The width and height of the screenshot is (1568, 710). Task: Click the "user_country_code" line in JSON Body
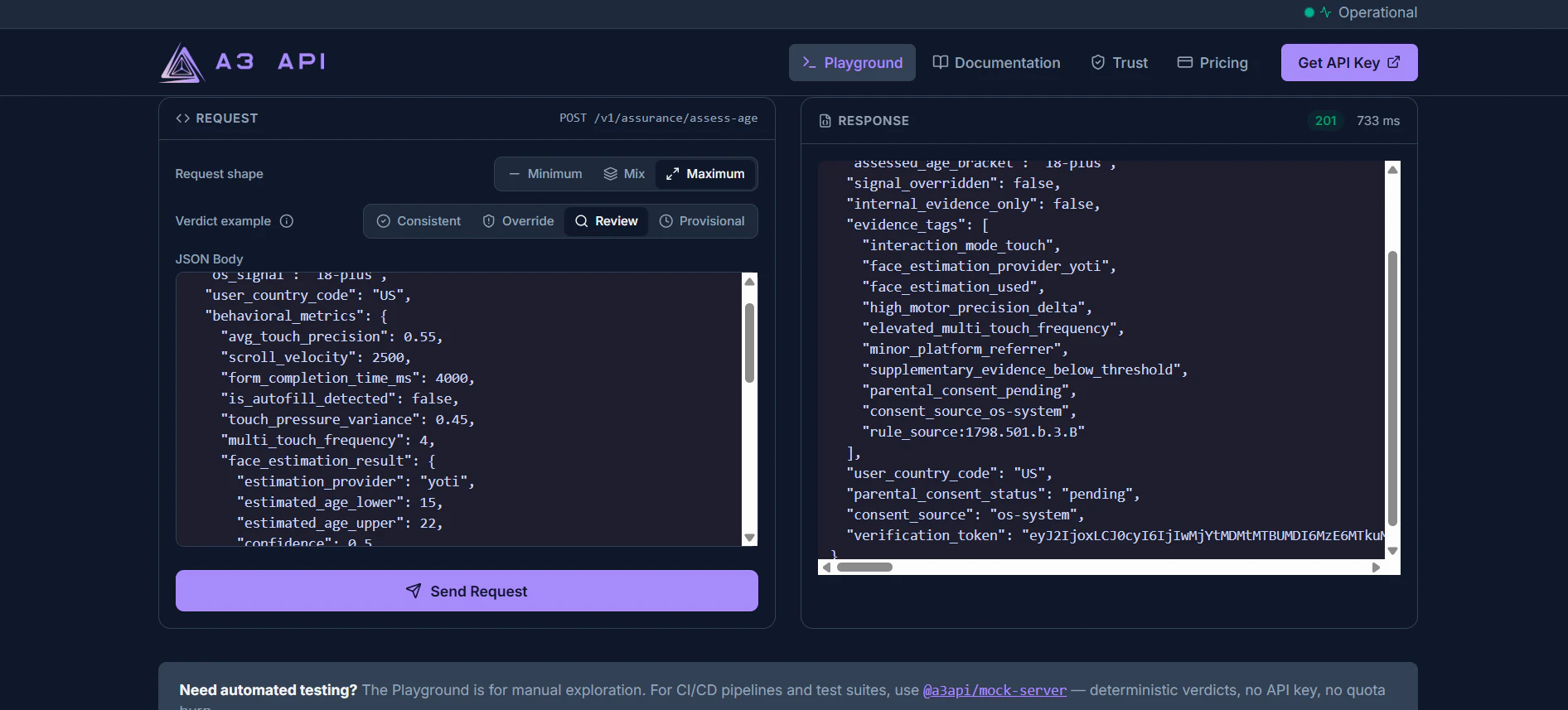tap(307, 295)
